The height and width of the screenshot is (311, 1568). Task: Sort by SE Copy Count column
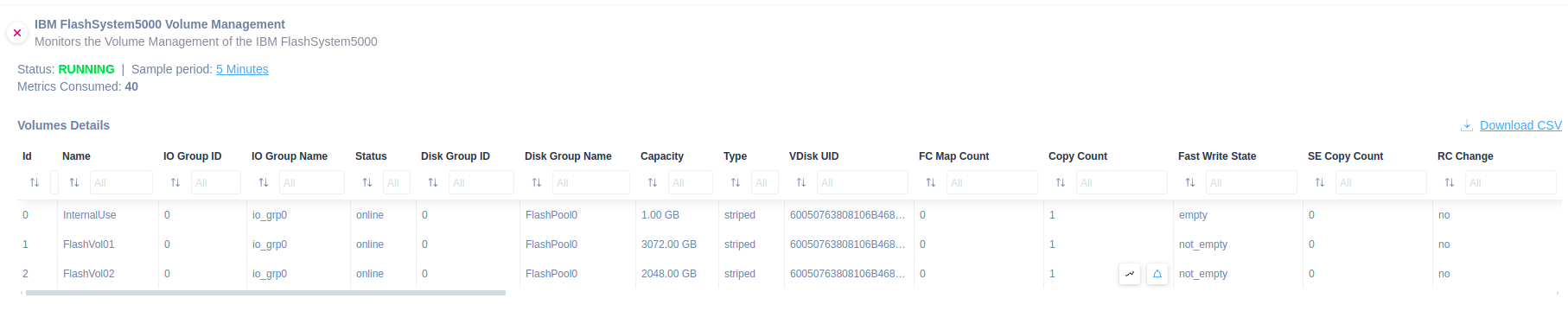tap(1320, 182)
